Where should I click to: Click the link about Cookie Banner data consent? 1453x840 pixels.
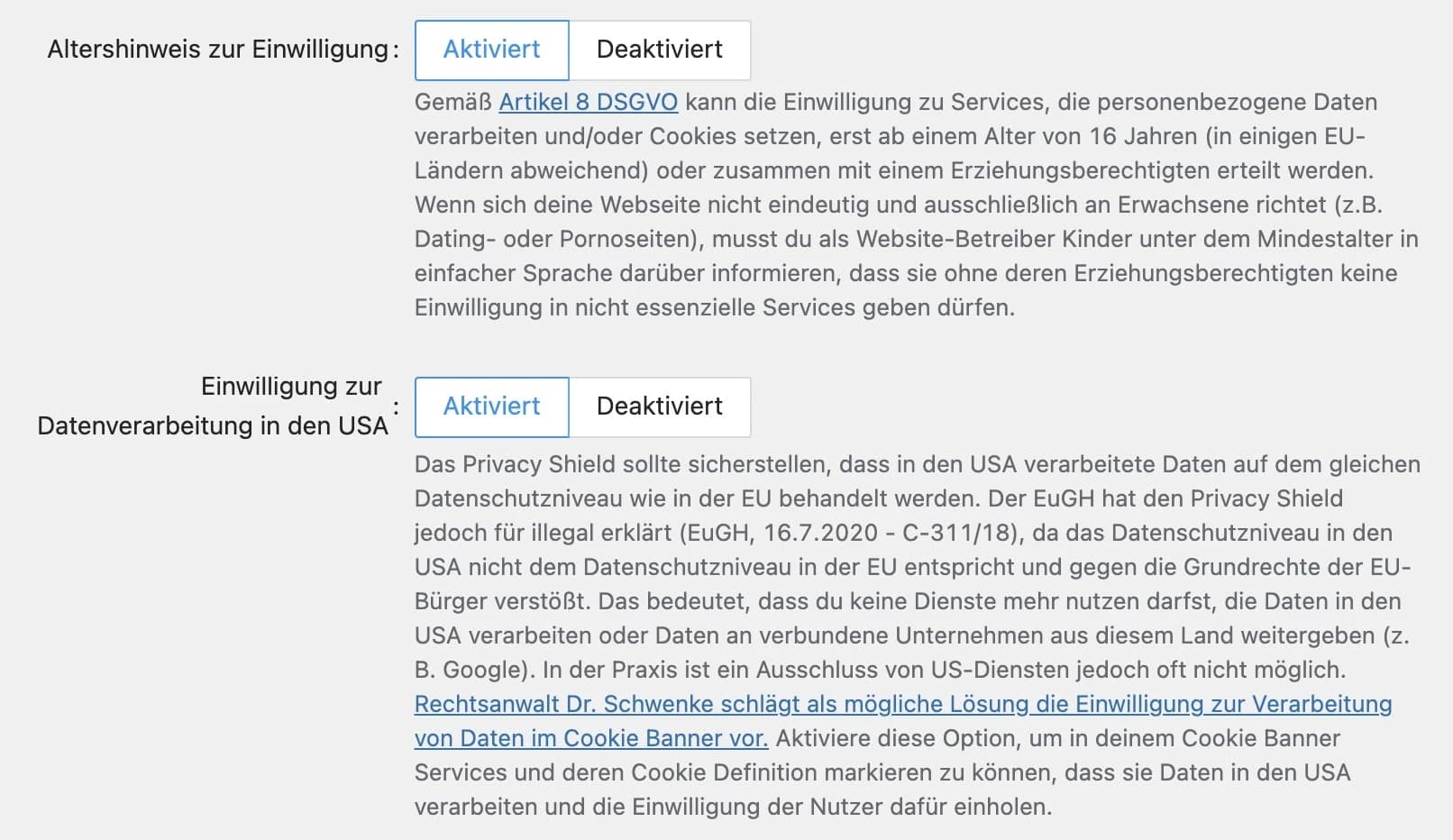pyautogui.click(x=590, y=738)
